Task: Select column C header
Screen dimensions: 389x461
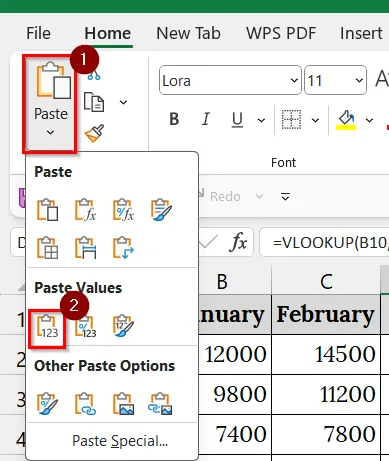Action: [326, 281]
